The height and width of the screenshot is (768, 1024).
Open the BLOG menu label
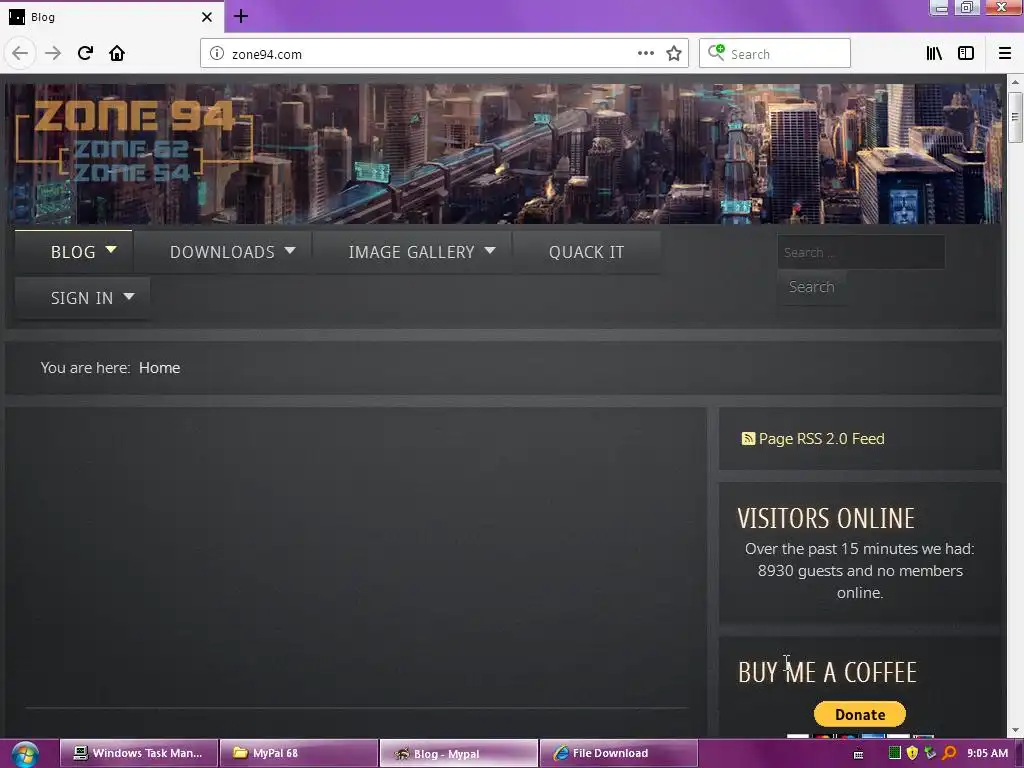click(x=73, y=252)
